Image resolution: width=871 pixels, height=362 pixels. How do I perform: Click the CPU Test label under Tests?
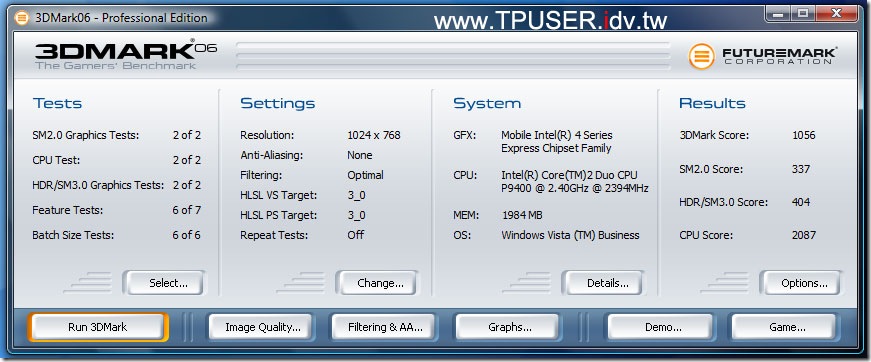[56, 160]
